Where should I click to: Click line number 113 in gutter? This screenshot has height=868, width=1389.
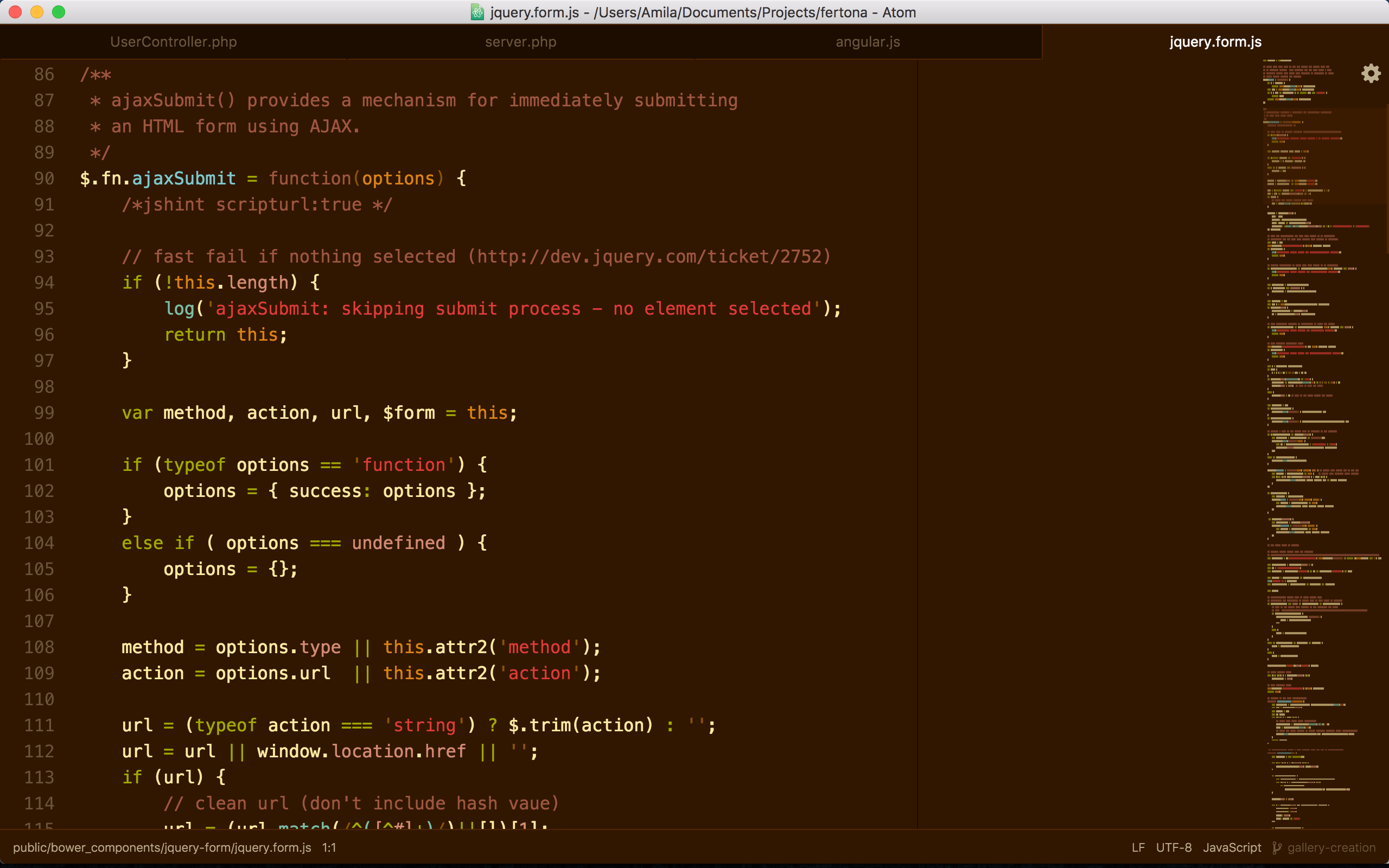pyautogui.click(x=39, y=777)
